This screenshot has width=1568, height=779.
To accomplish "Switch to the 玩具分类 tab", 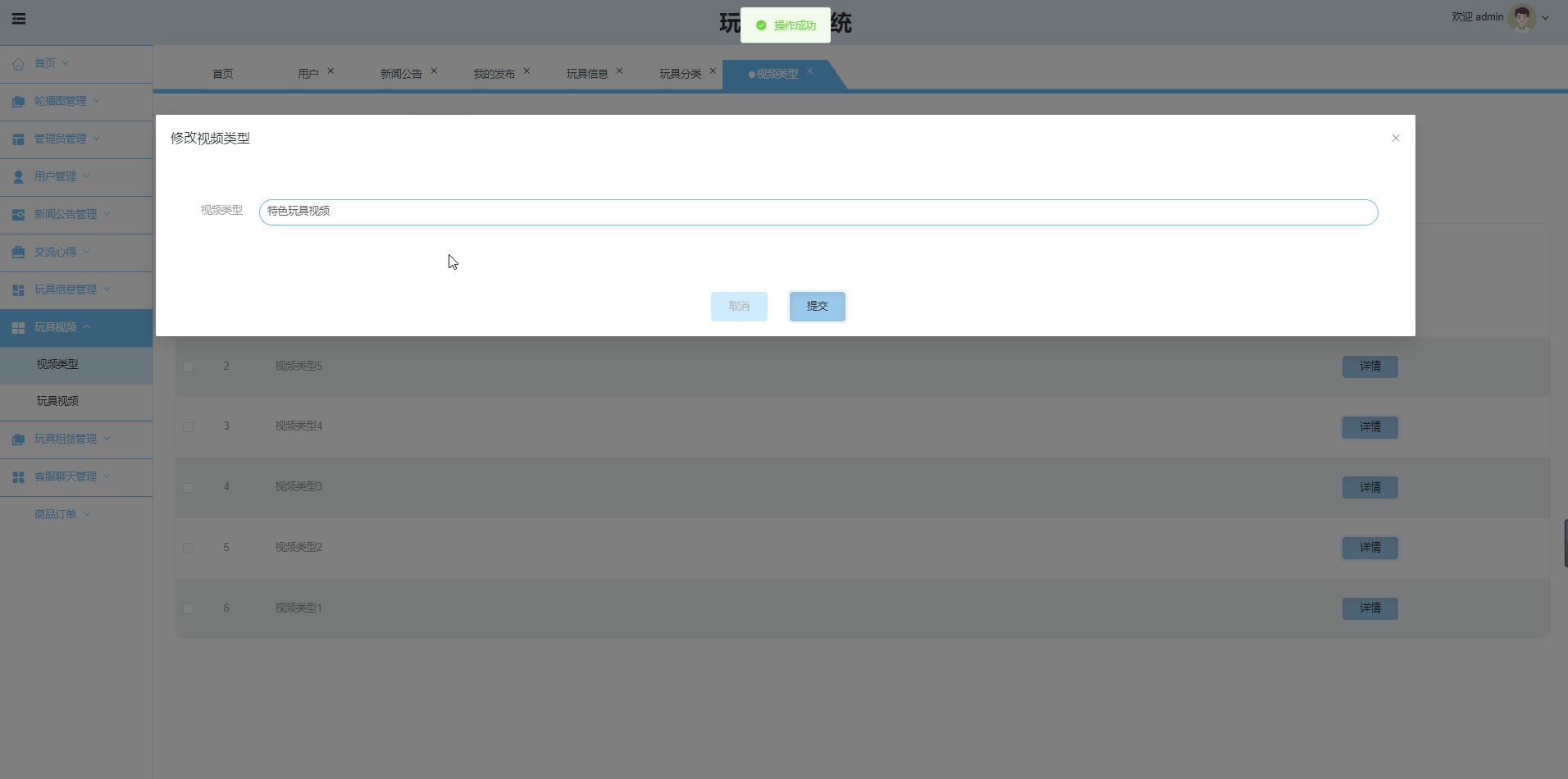I will (x=680, y=74).
